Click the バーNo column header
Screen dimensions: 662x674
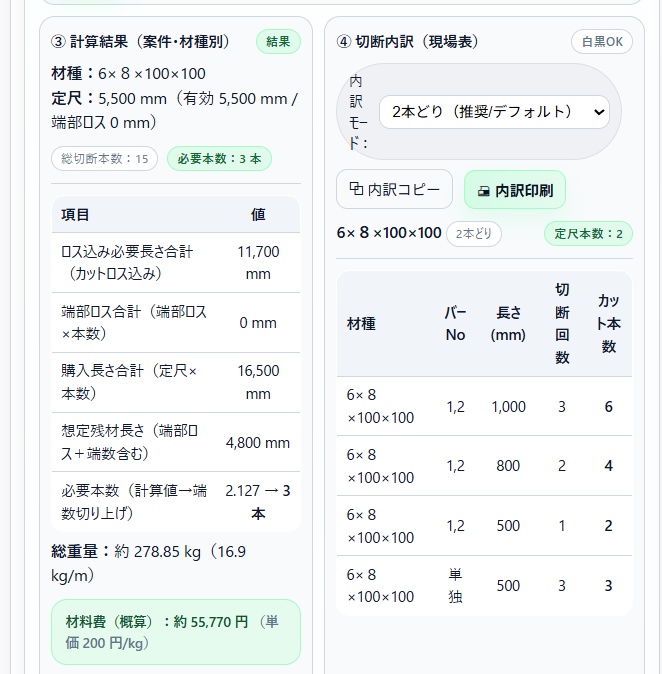455,324
